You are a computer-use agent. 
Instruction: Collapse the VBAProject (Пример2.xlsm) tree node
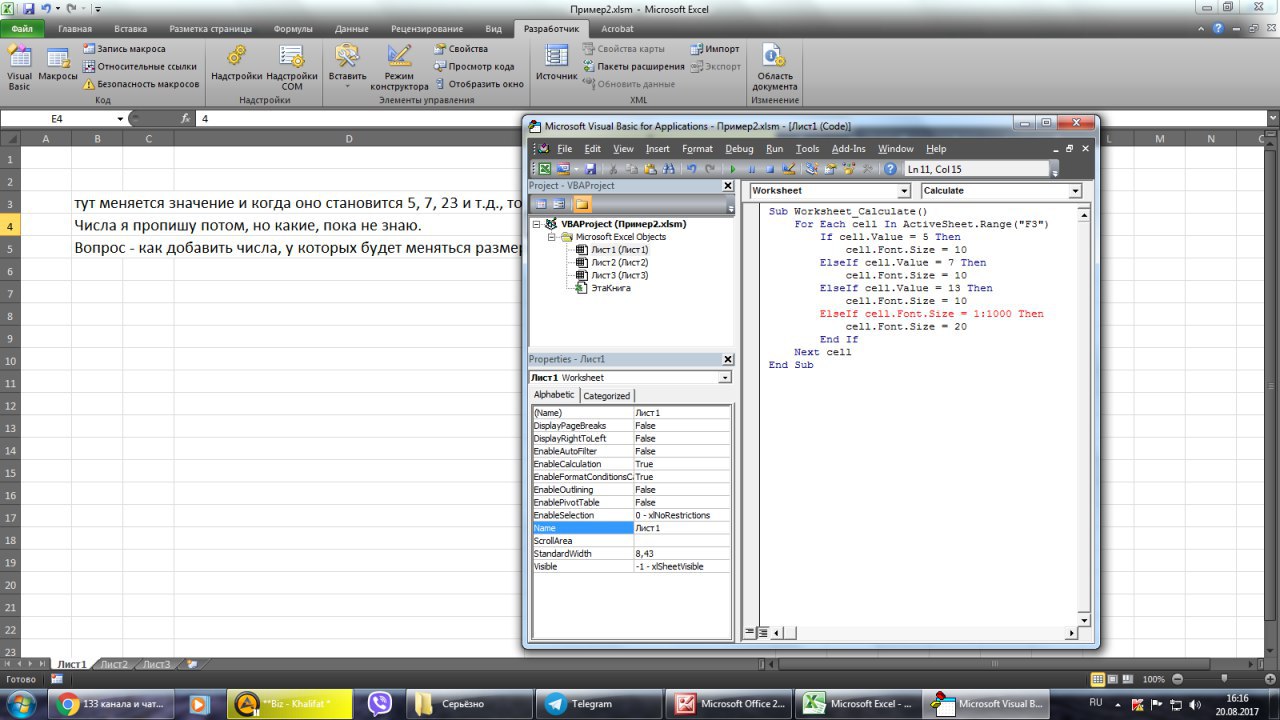click(x=538, y=225)
